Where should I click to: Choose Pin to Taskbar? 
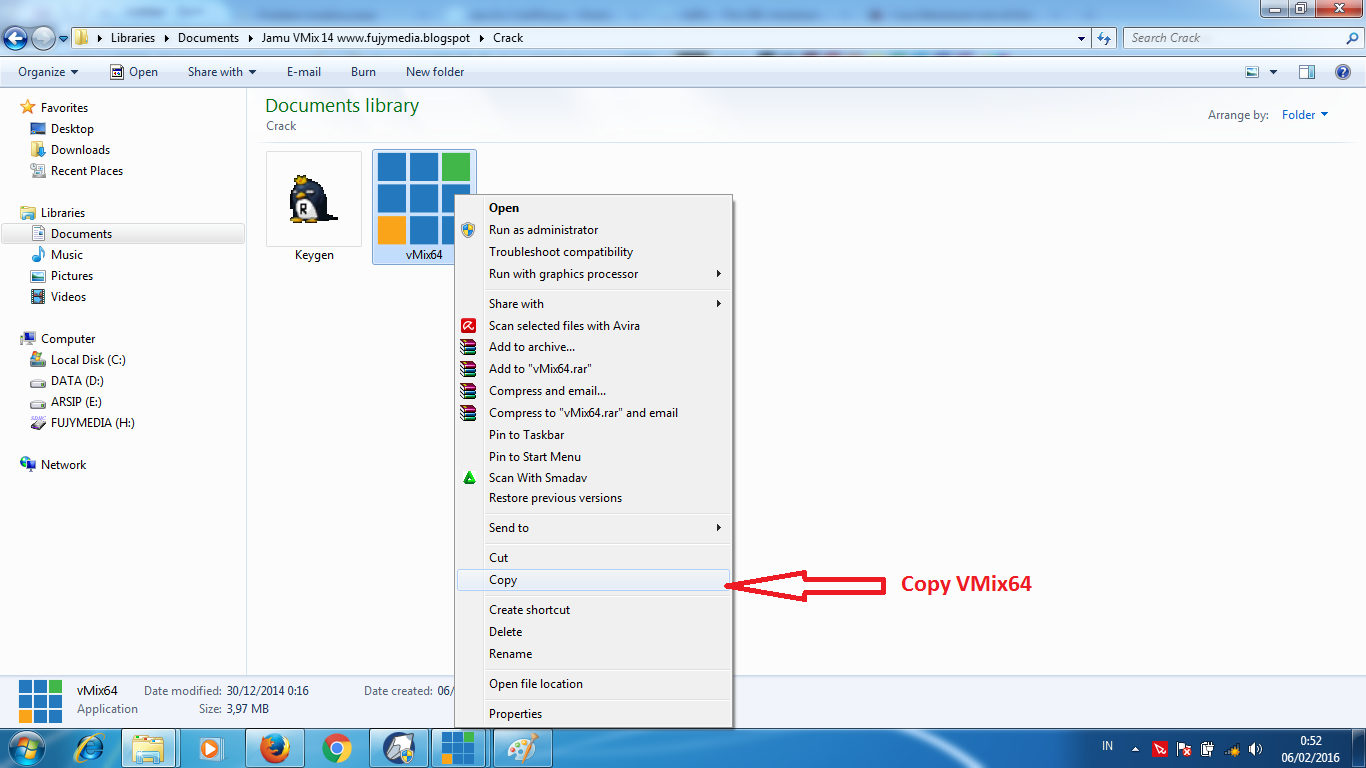594,435
